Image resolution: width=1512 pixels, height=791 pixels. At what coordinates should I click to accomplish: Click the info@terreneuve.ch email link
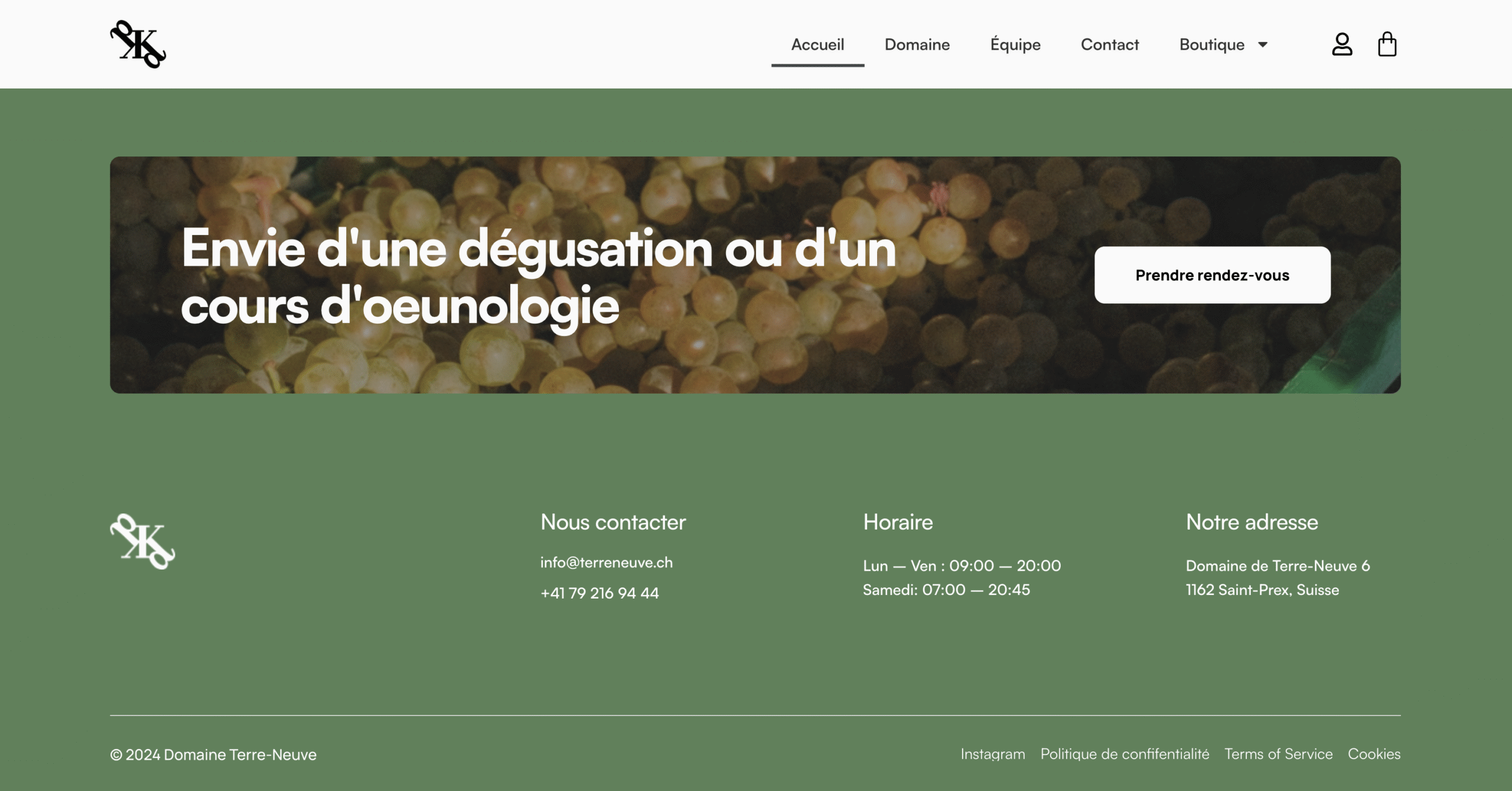(607, 563)
